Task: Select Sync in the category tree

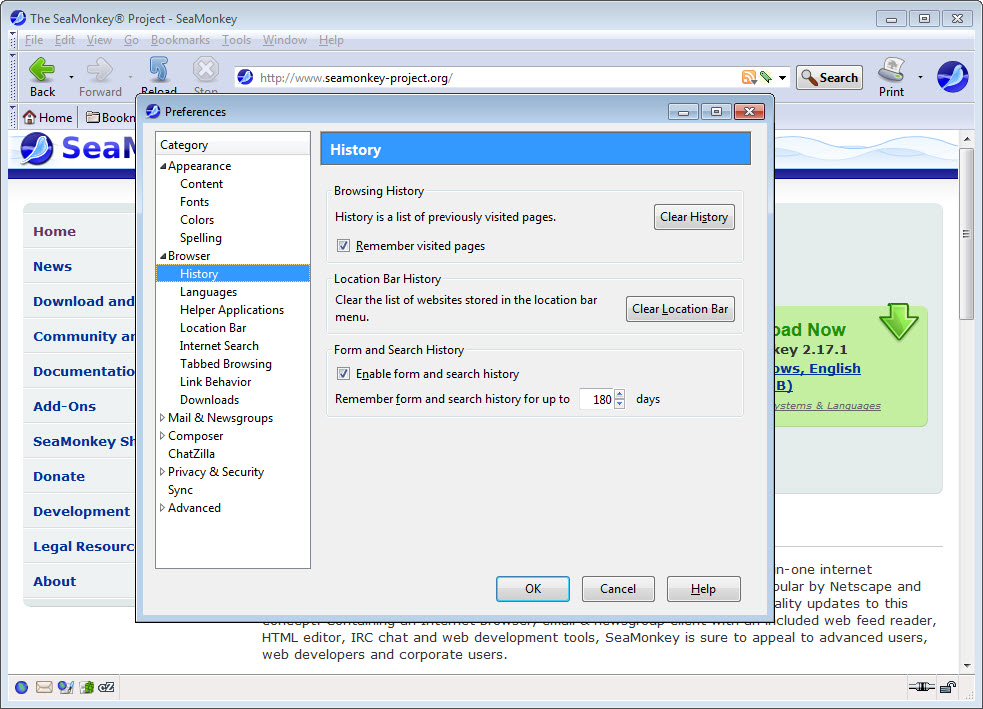Action: point(181,490)
